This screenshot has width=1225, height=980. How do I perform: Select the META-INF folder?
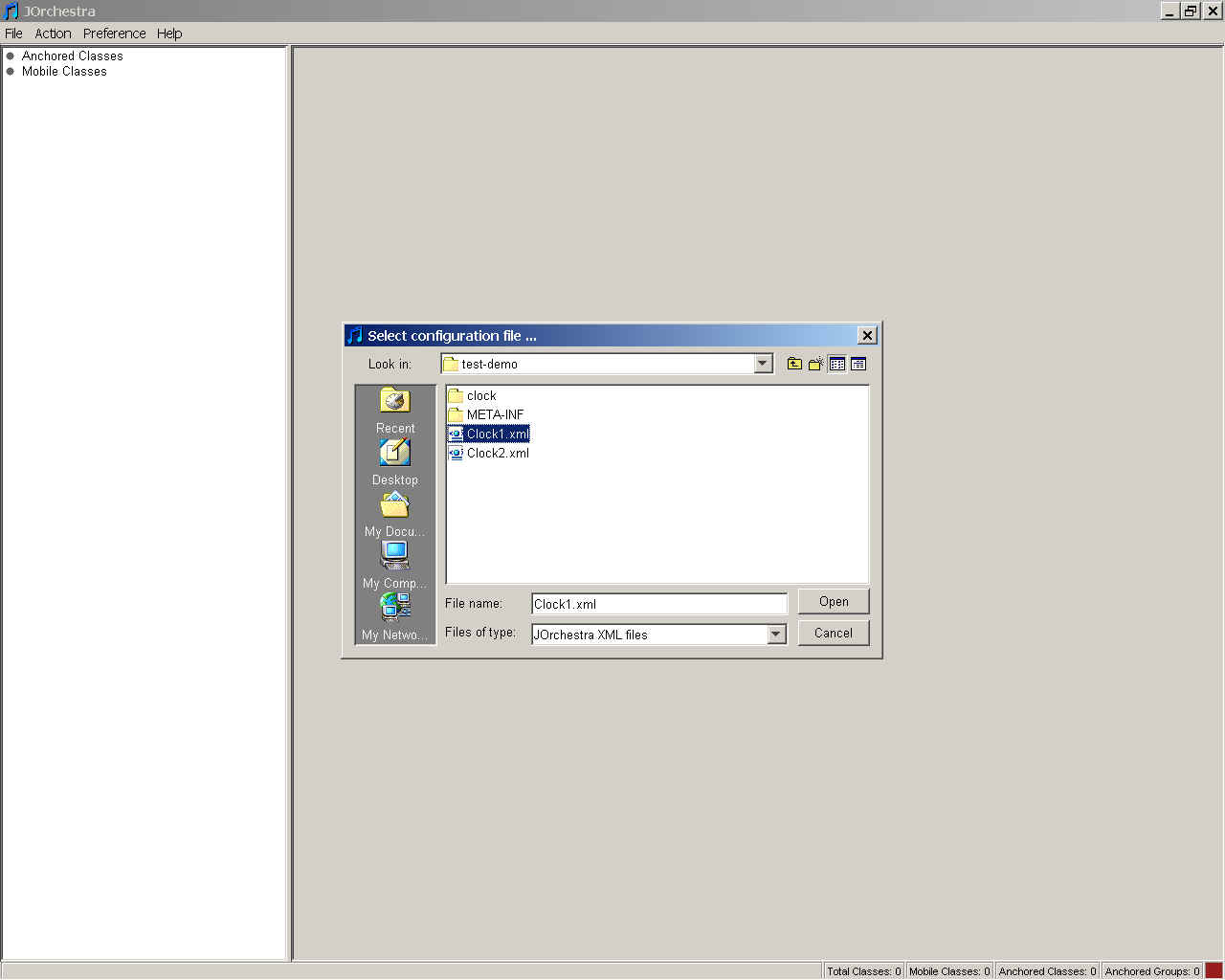click(x=495, y=415)
